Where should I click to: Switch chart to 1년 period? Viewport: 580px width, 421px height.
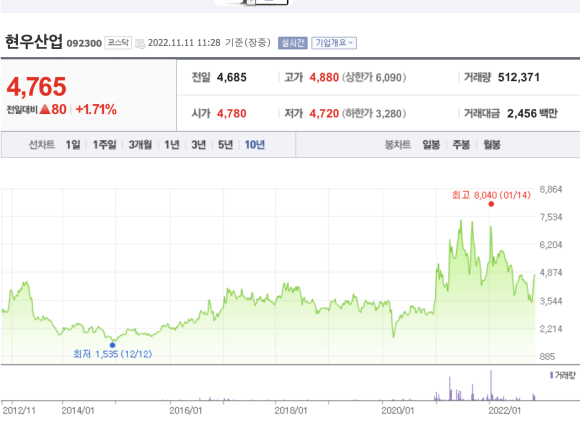pyautogui.click(x=172, y=145)
